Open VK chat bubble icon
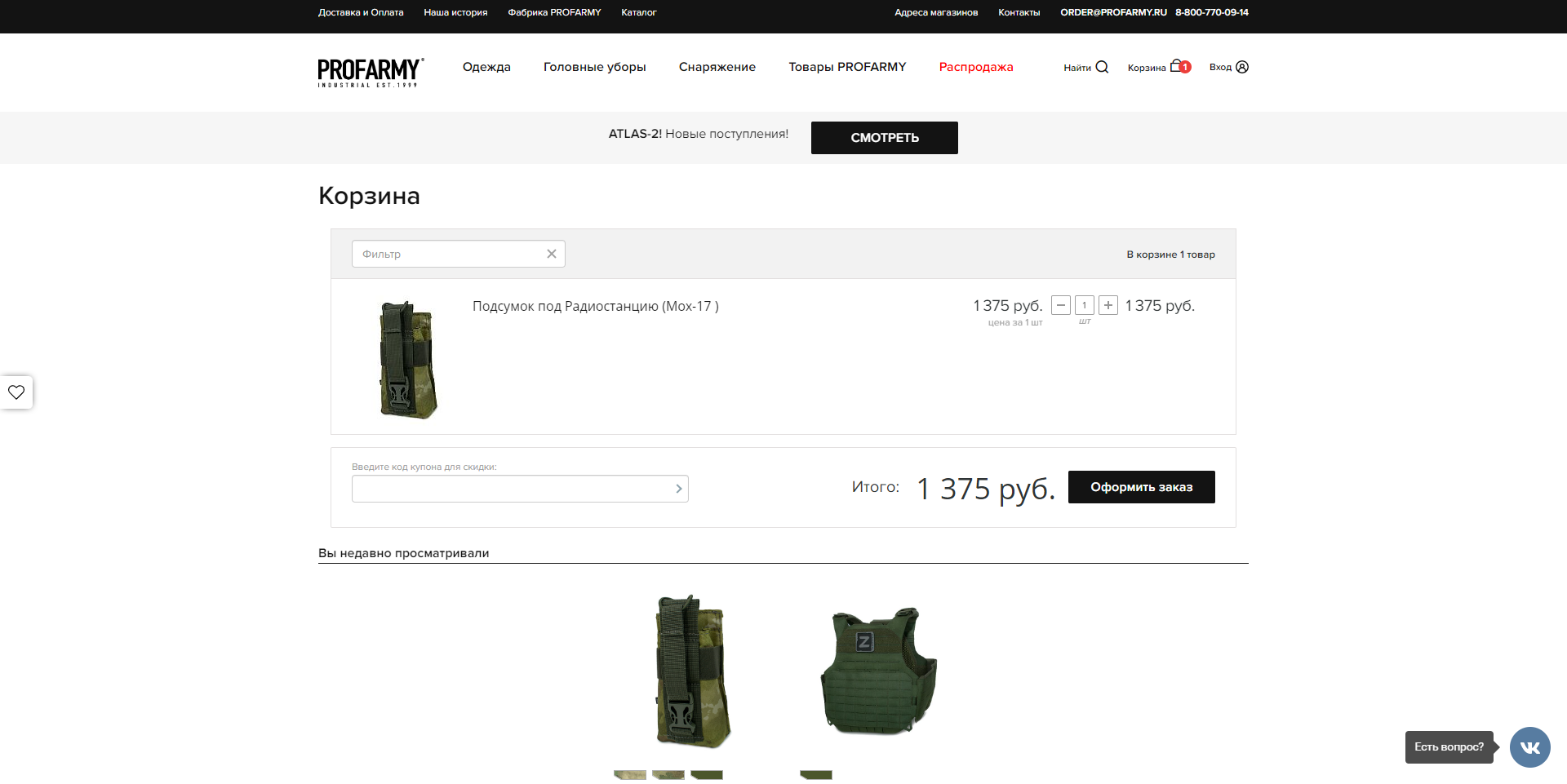 pos(1529,747)
